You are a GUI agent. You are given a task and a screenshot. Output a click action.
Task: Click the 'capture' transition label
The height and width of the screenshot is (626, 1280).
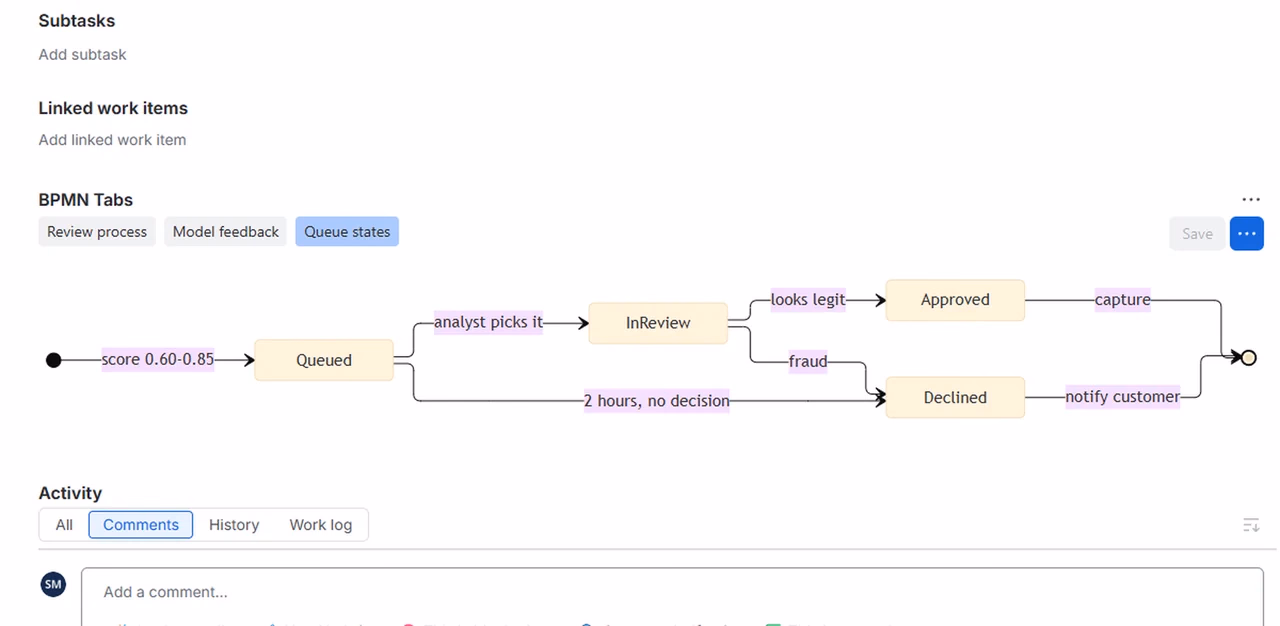pyautogui.click(x=1122, y=299)
